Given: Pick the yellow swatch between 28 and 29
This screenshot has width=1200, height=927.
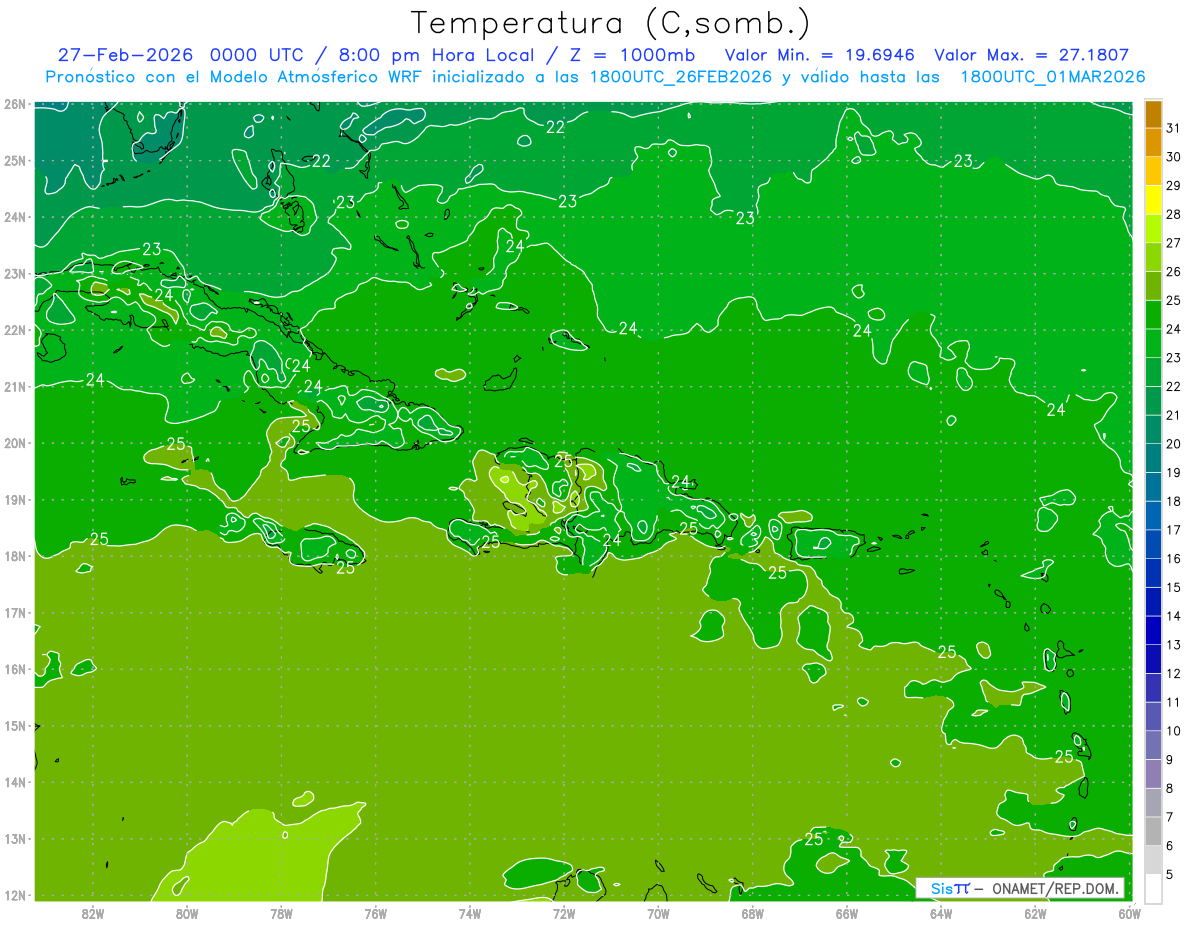Looking at the screenshot, I should pyautogui.click(x=1153, y=200).
